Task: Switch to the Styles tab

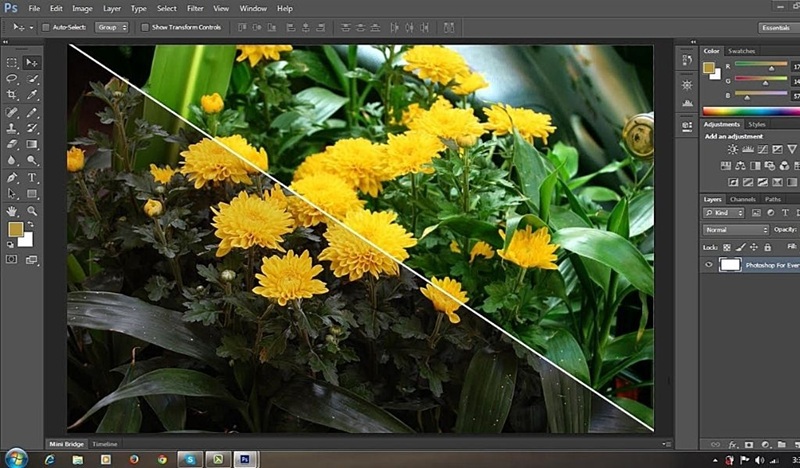Action: point(757,124)
